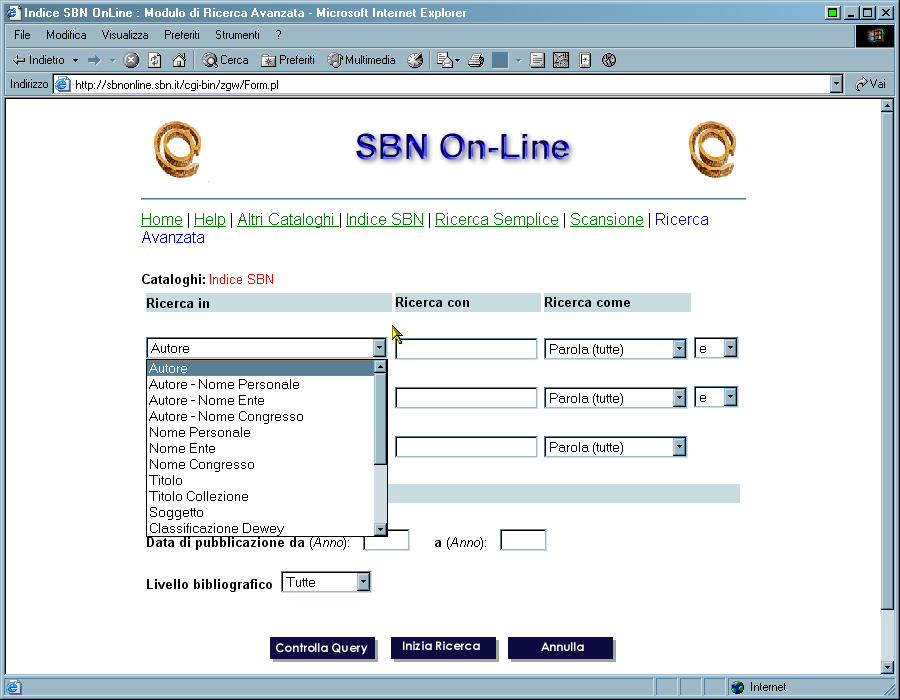Click the forward arrow toolbar icon
This screenshot has height=700, width=900.
click(94, 60)
